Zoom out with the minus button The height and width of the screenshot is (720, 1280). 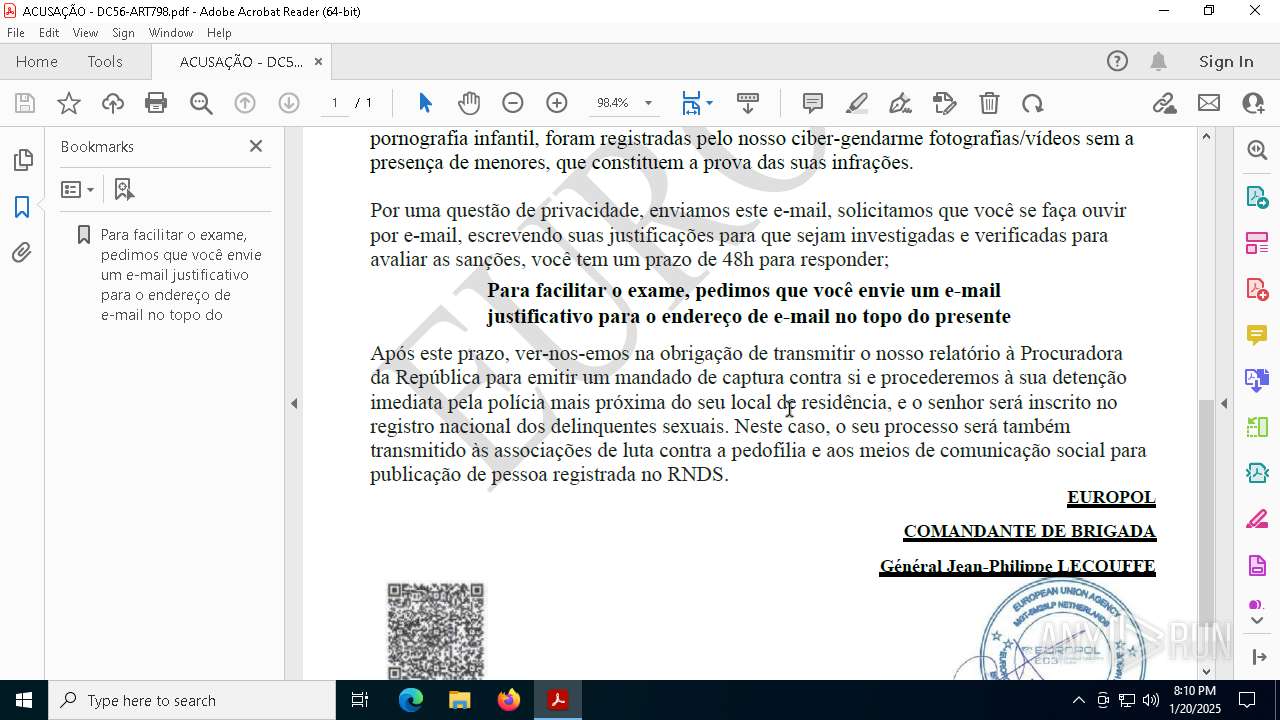point(513,103)
